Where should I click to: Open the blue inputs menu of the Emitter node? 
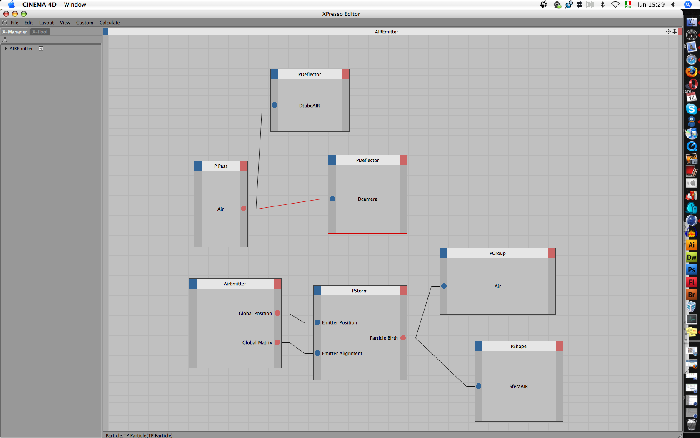(x=193, y=284)
